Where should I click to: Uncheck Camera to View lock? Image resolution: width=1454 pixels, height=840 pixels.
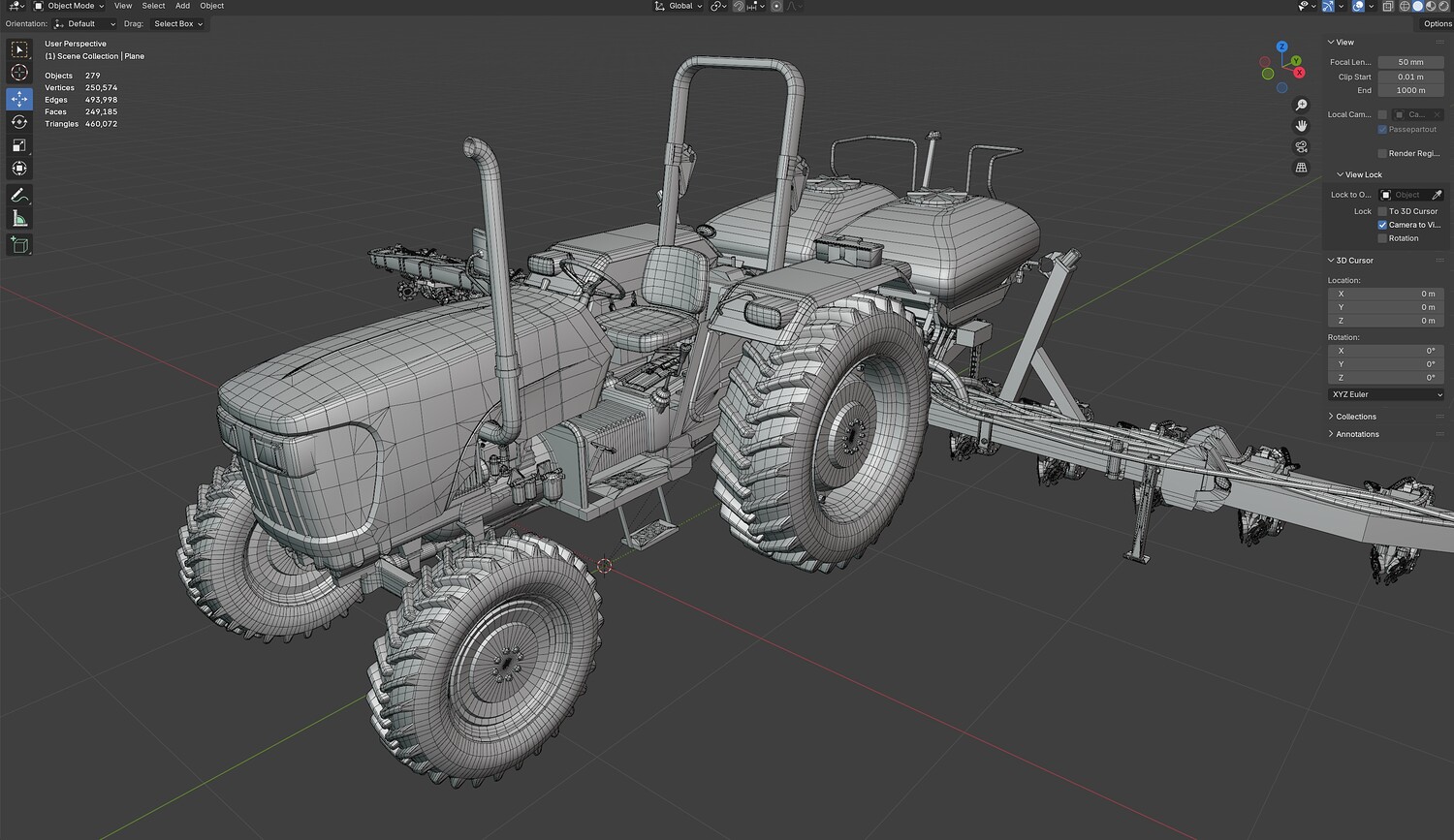tap(1382, 225)
